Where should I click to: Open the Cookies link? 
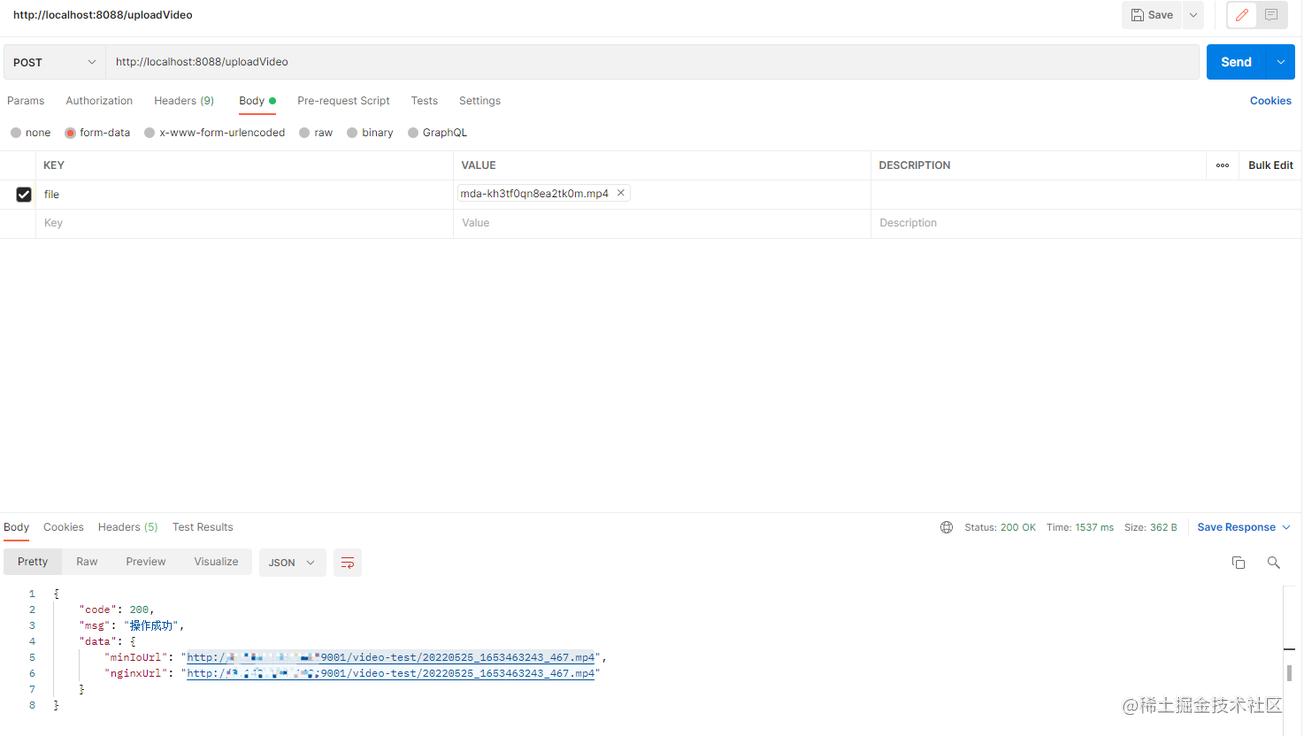click(x=1270, y=101)
